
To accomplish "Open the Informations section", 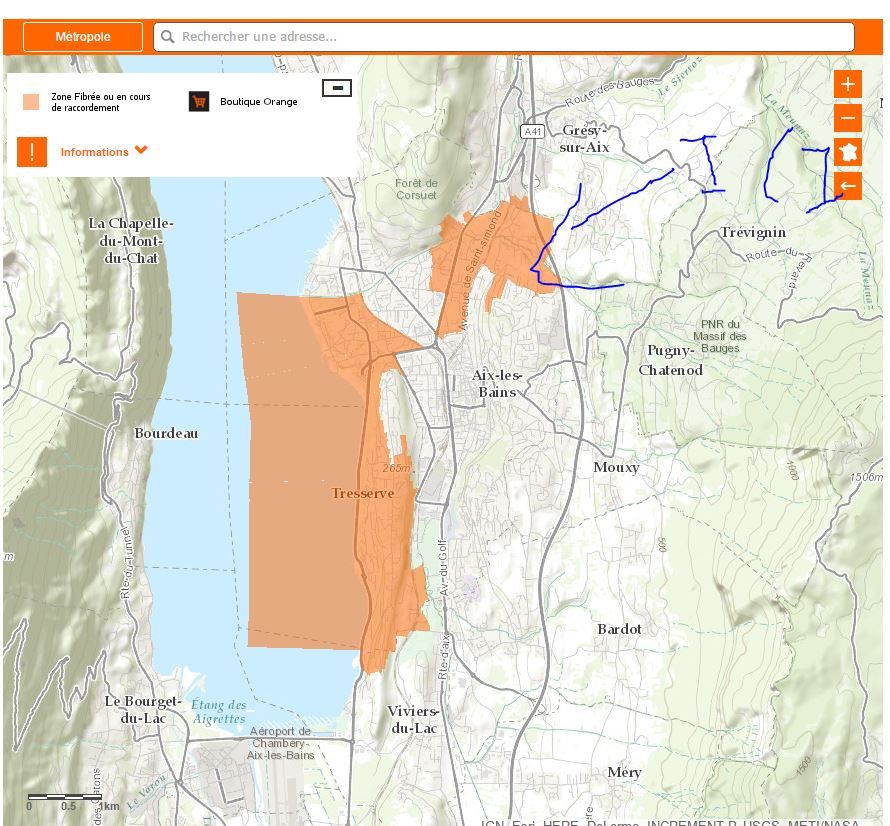I will [94, 152].
